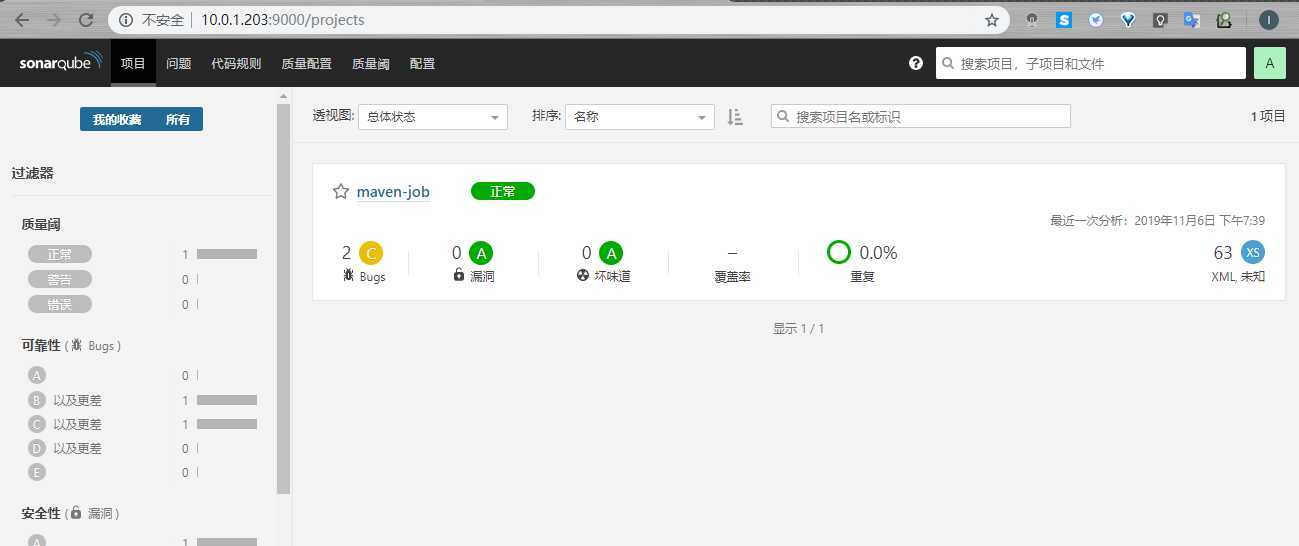Open the 透视图 总体状态 dropdown
This screenshot has width=1299, height=546.
click(433, 117)
